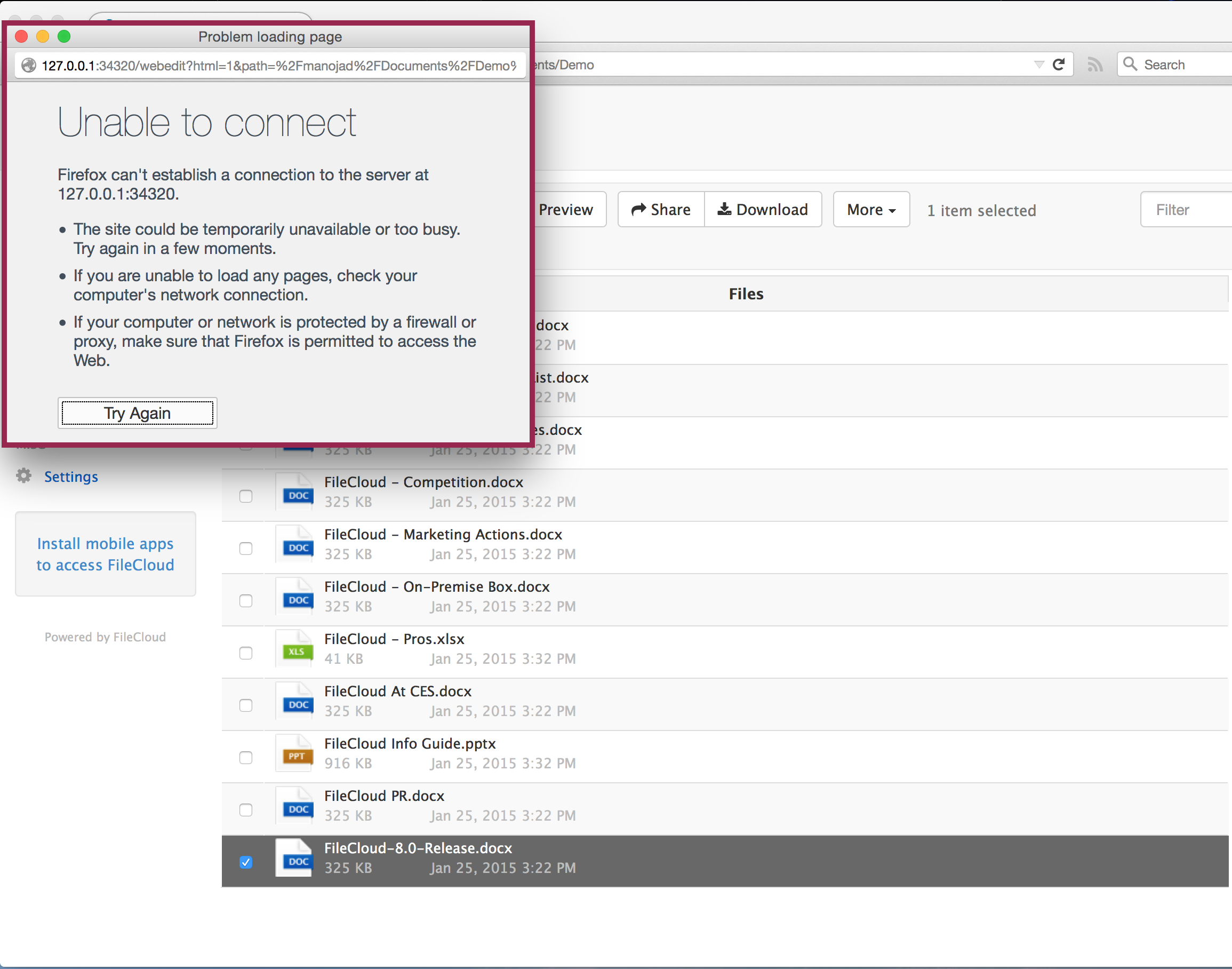The image size is (1232, 969).
Task: Check the On-Premise Box.docx checkbox
Action: click(x=245, y=600)
